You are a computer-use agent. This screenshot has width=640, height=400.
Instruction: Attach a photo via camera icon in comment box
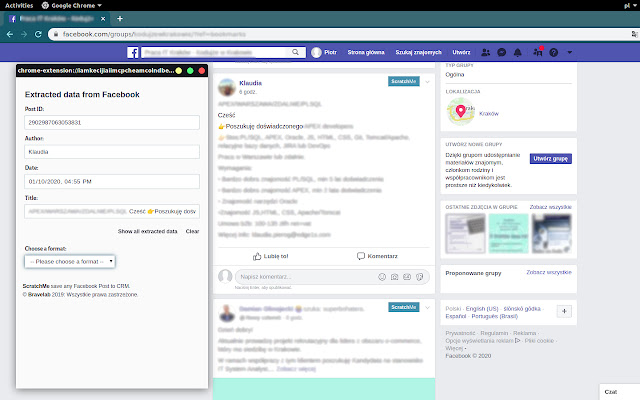coord(394,277)
